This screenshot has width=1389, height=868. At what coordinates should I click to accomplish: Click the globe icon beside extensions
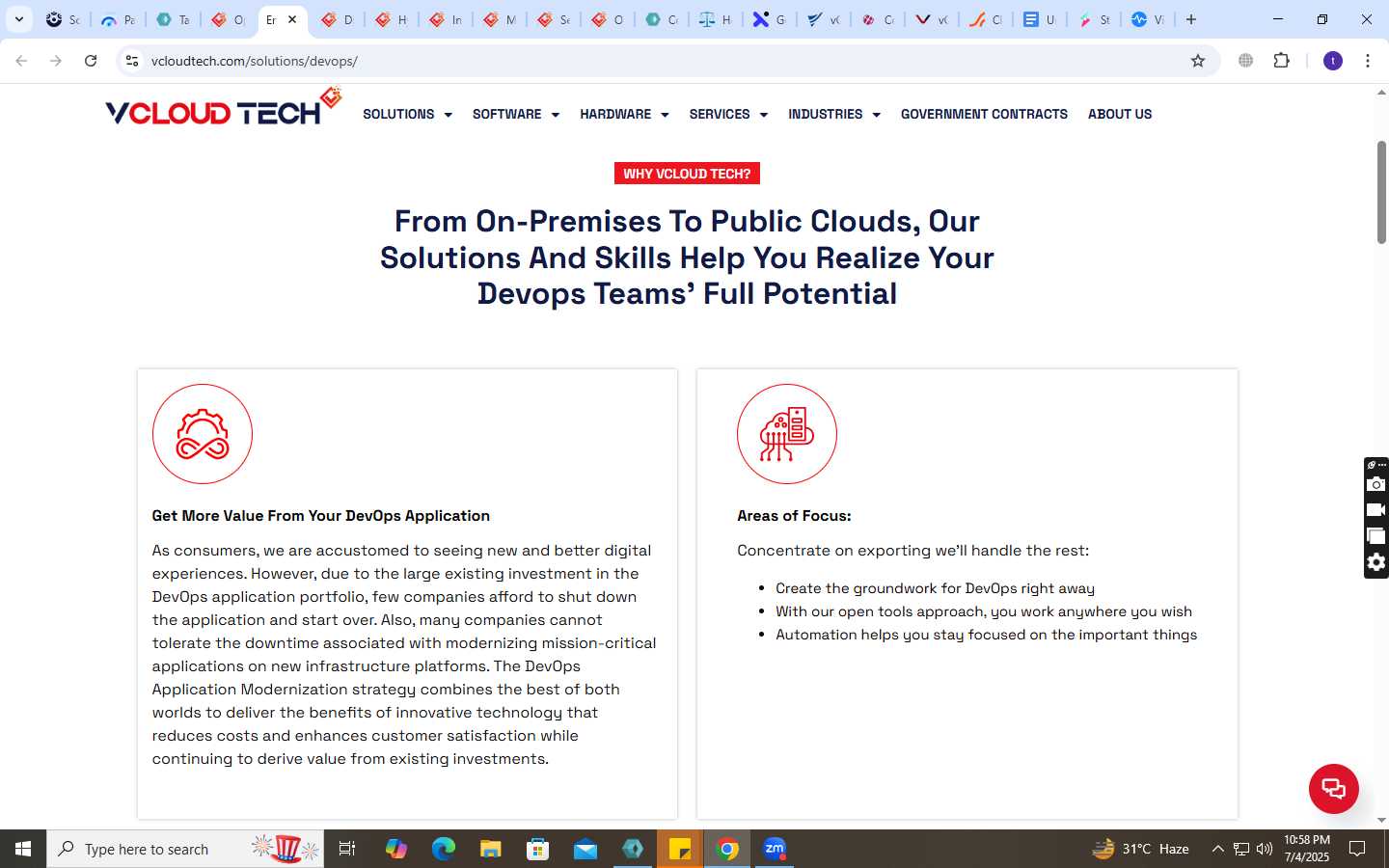click(1246, 61)
